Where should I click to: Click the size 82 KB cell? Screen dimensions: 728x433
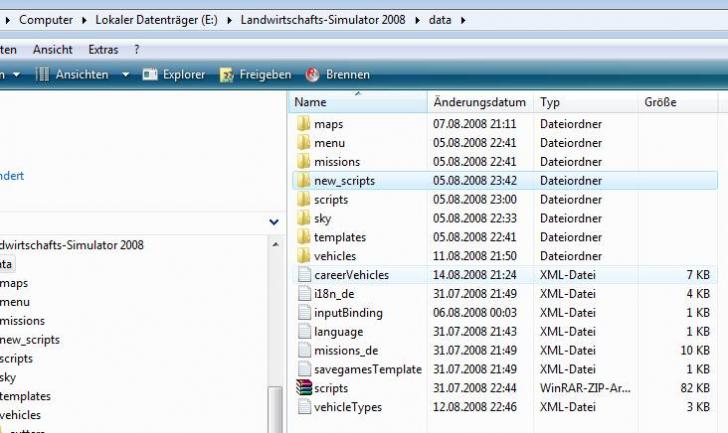(695, 388)
